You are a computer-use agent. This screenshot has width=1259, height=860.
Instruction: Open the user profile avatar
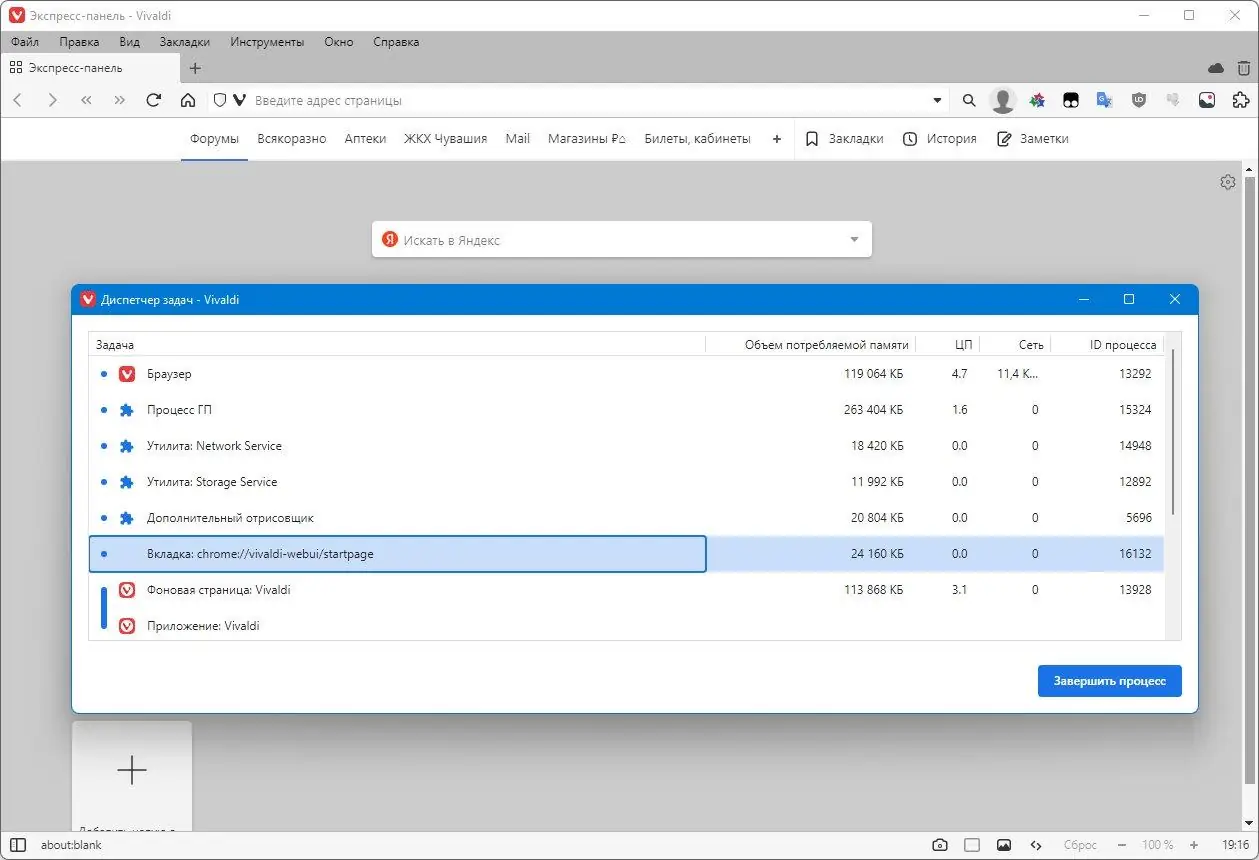coord(1003,100)
